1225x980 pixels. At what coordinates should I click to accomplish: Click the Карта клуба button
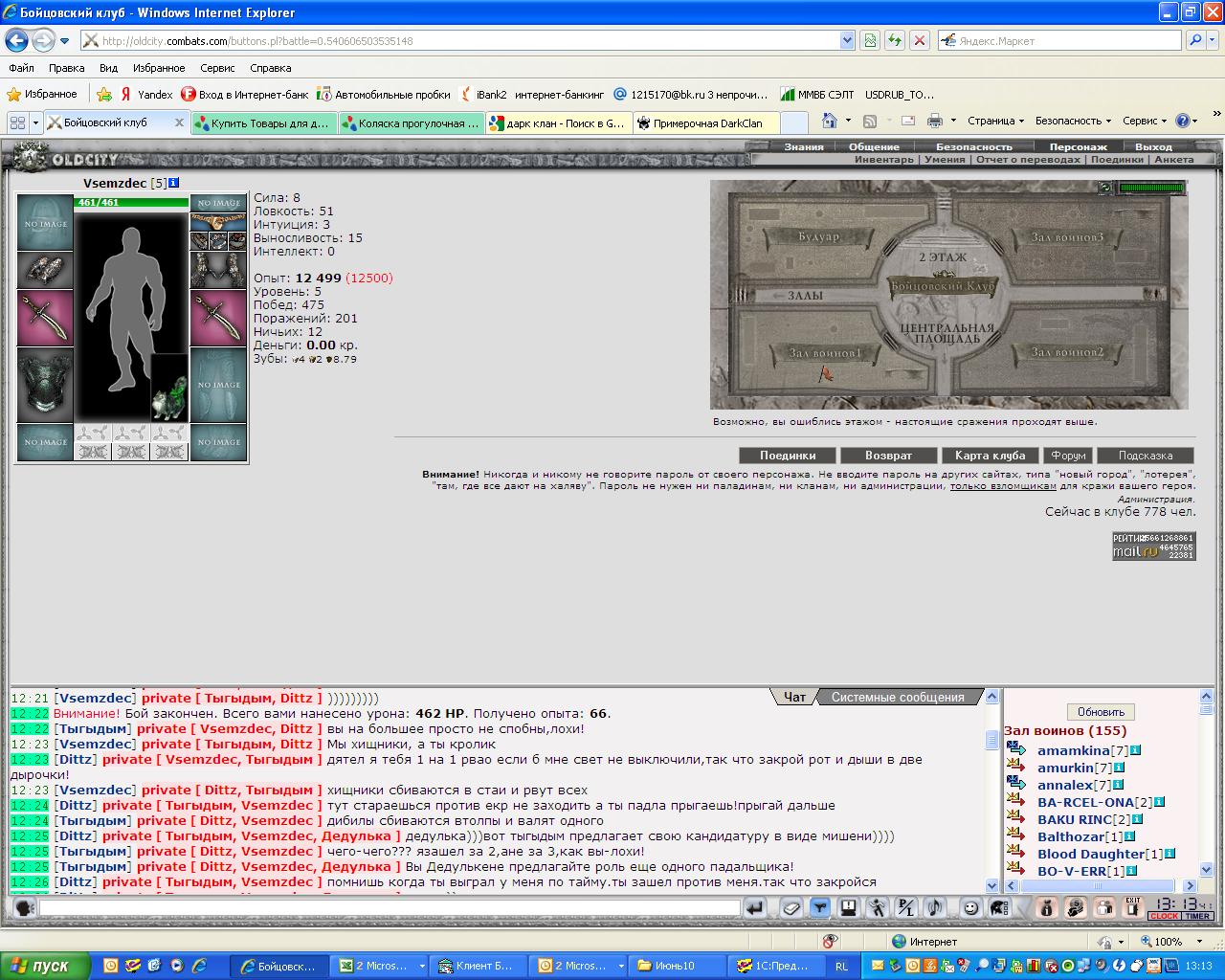pos(990,456)
